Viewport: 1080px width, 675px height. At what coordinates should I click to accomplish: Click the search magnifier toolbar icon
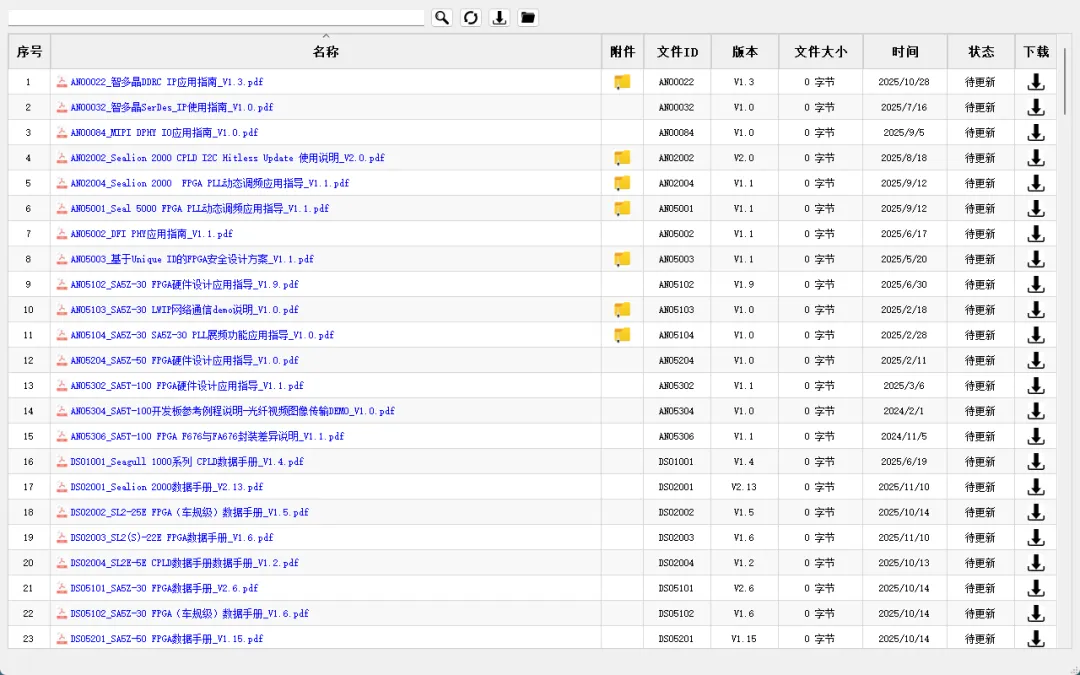pos(442,18)
